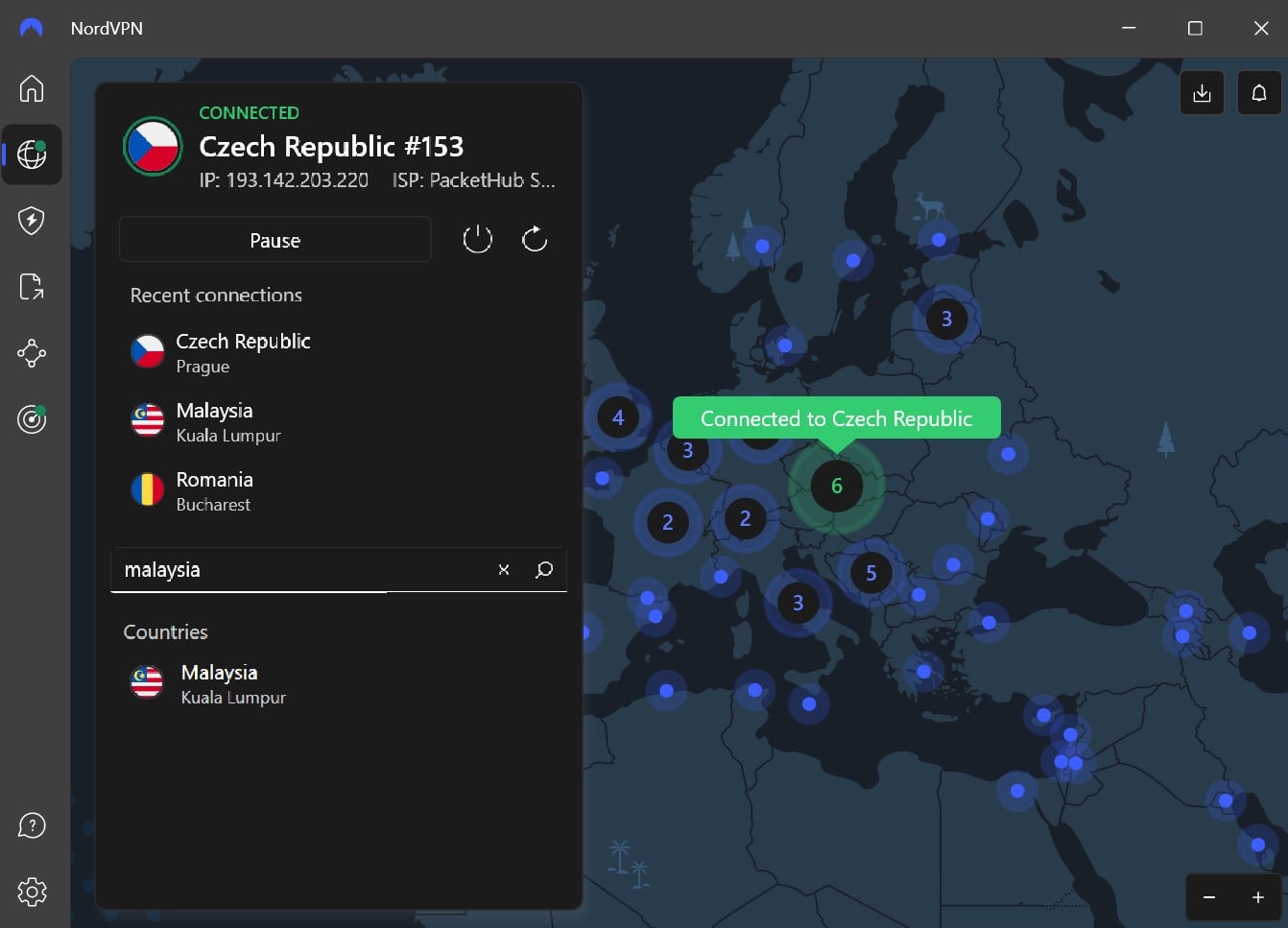Disconnect using the power icon
Viewport: 1288px width, 928px height.
pos(477,239)
